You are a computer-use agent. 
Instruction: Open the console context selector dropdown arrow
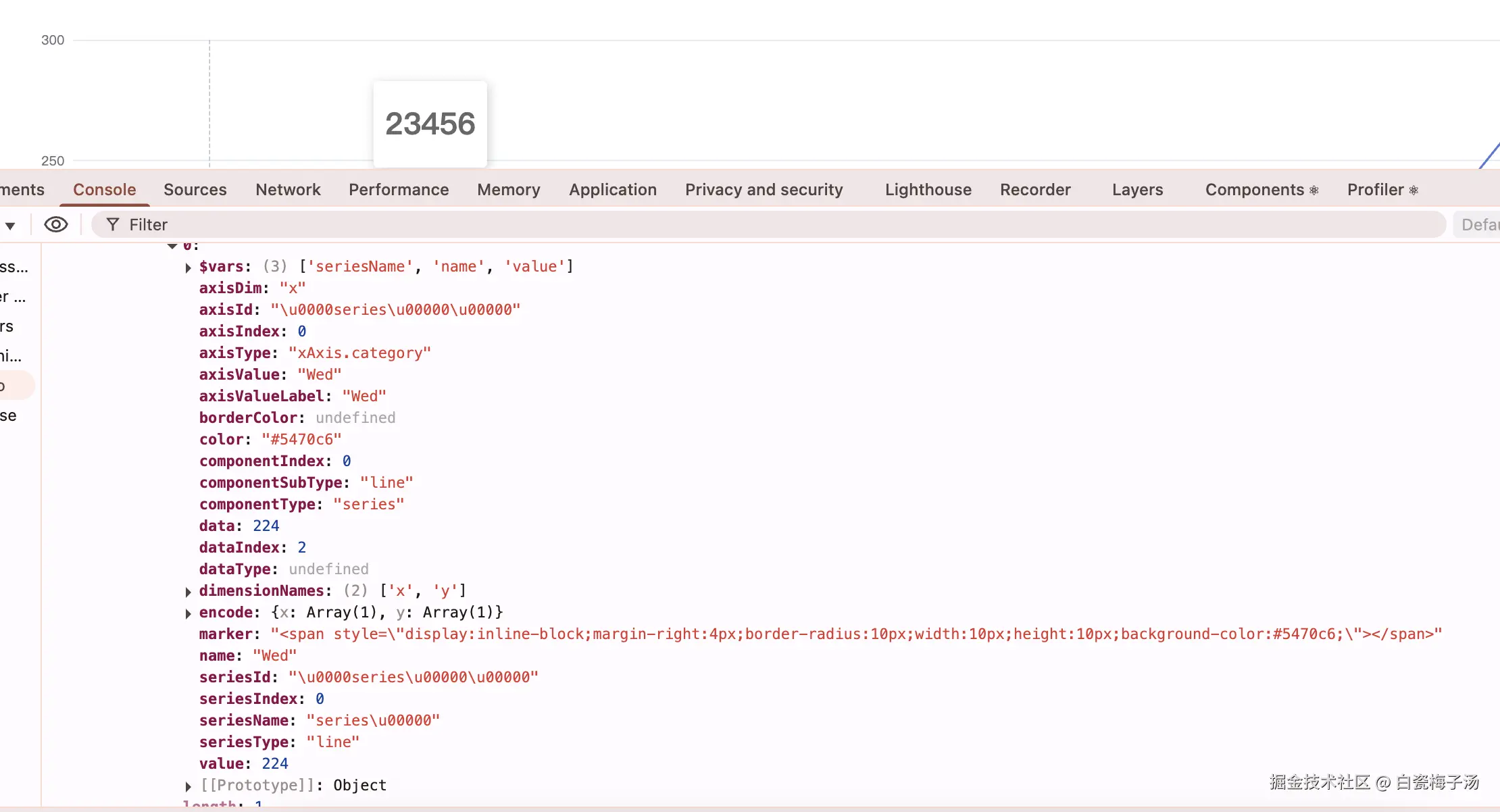[x=10, y=224]
